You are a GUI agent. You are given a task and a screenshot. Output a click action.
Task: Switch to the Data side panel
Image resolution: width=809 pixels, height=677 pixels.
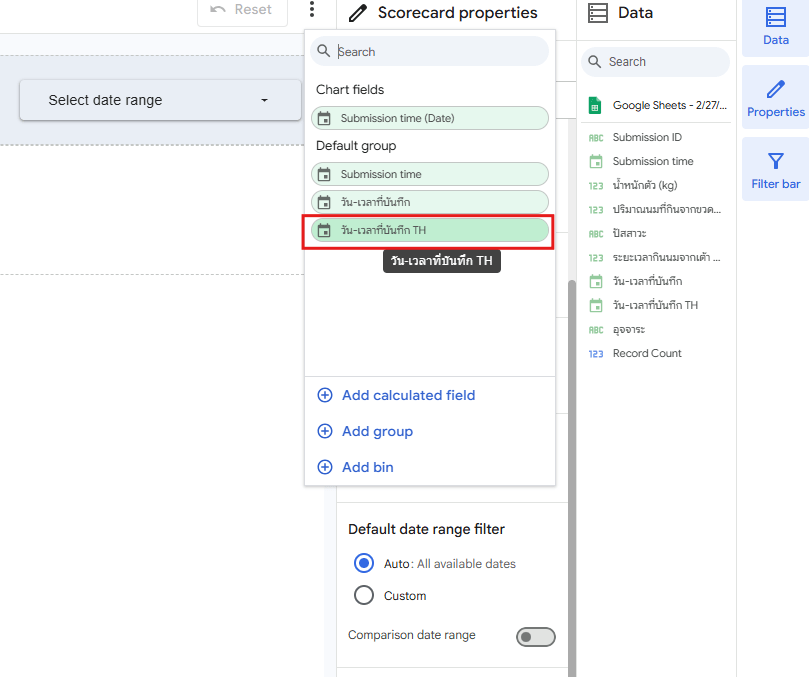[775, 27]
